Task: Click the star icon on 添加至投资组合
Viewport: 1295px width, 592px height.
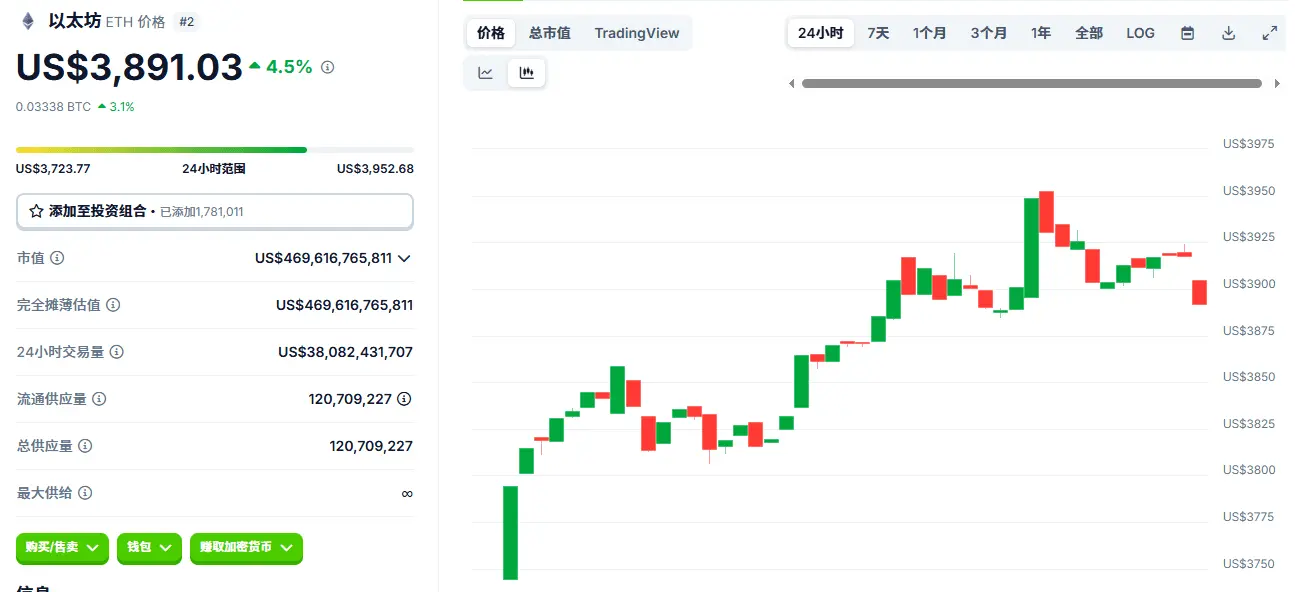Action: point(36,212)
